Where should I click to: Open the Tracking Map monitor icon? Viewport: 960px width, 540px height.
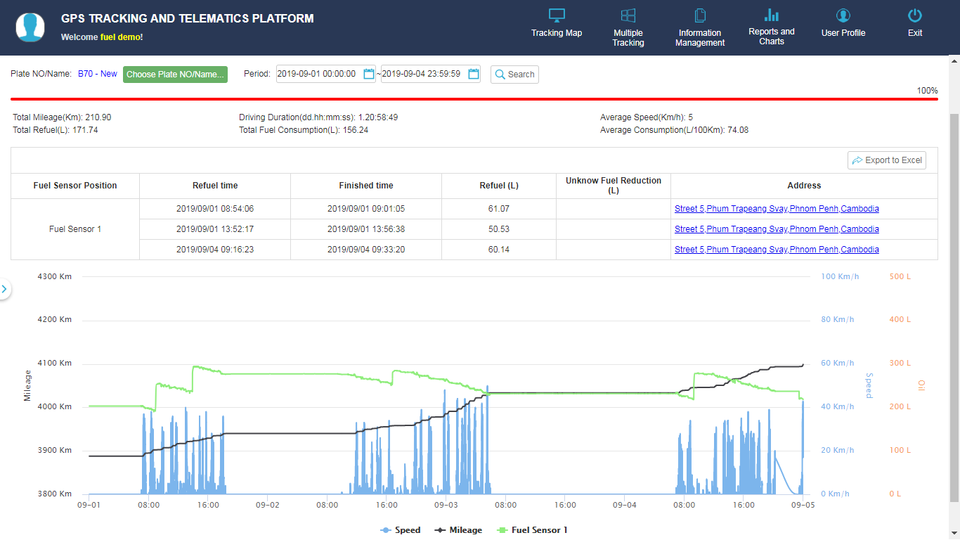point(557,16)
